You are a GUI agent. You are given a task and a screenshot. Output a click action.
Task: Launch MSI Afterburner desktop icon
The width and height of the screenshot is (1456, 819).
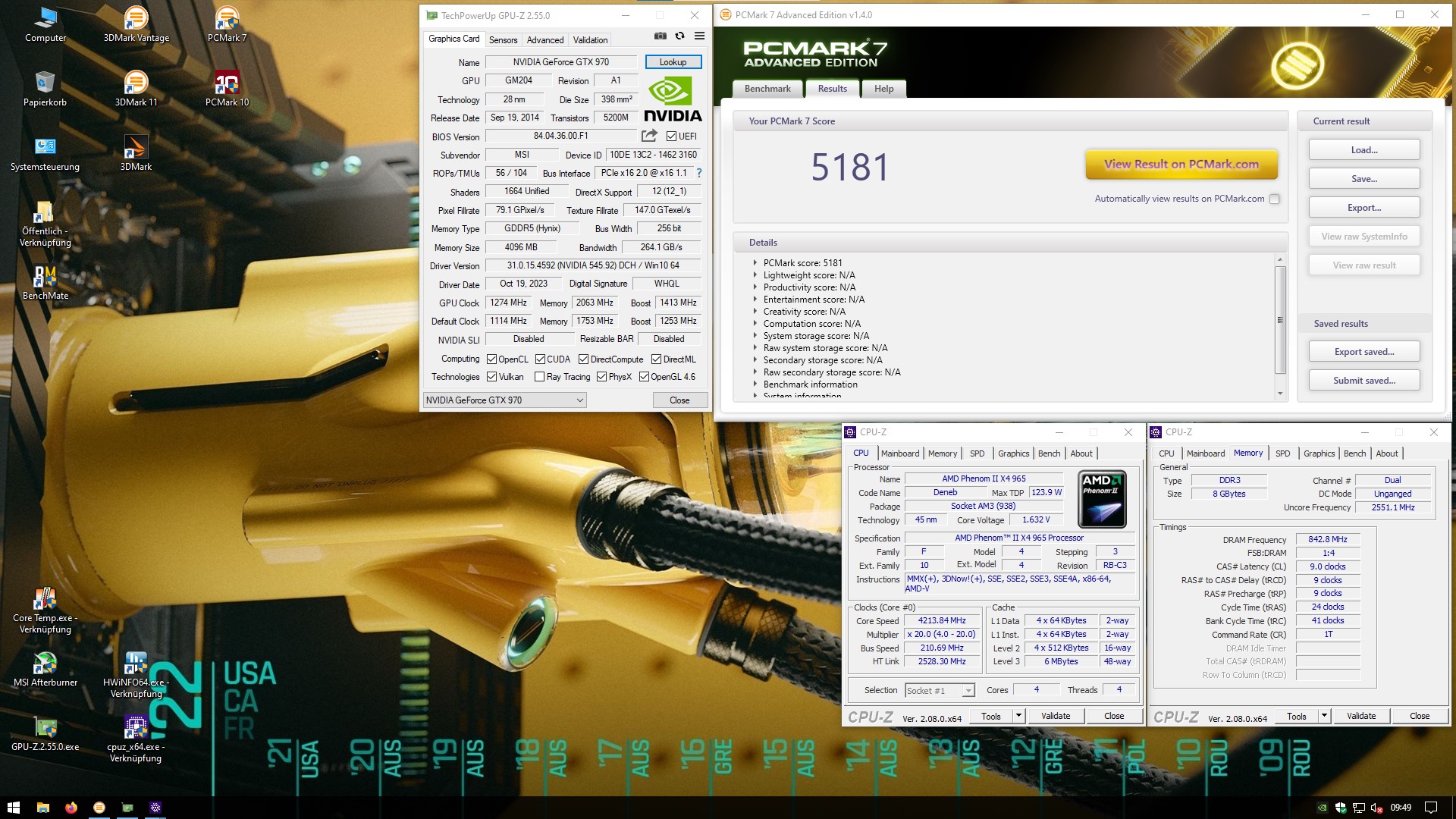pyautogui.click(x=45, y=669)
